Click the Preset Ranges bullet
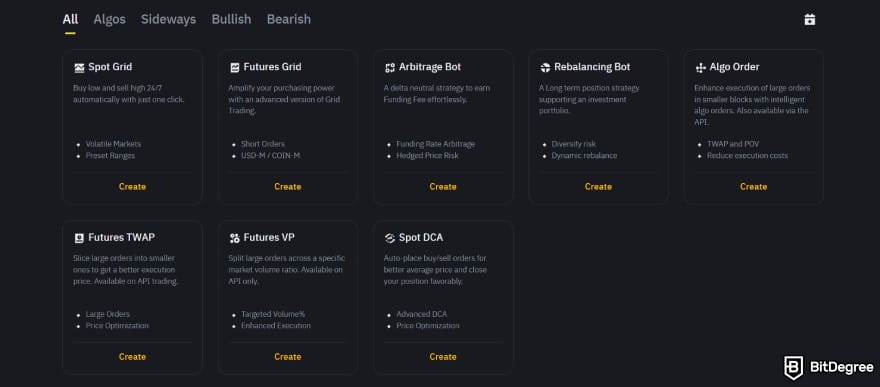 [110, 155]
